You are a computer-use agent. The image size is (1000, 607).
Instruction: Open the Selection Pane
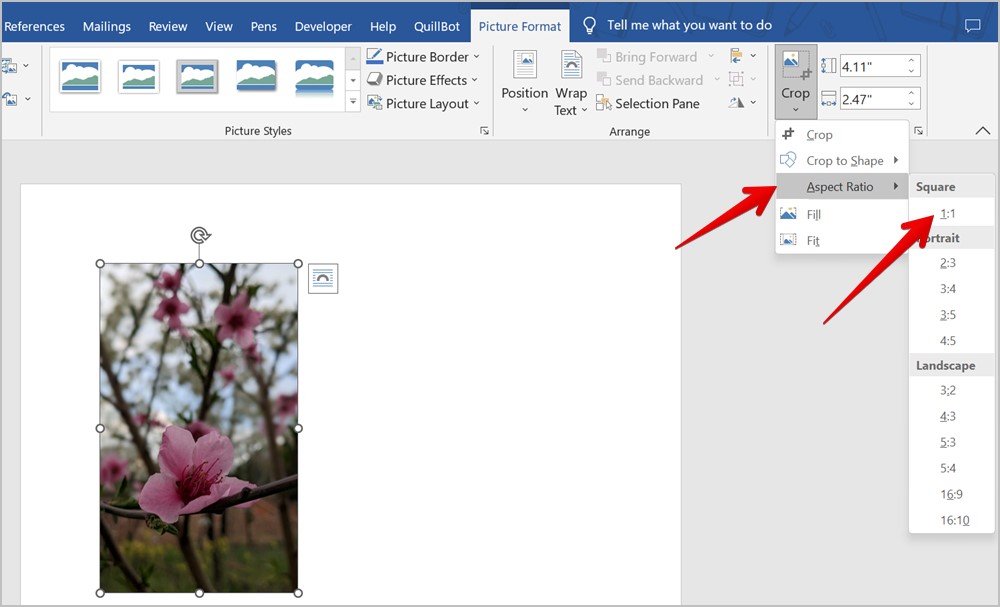click(648, 103)
